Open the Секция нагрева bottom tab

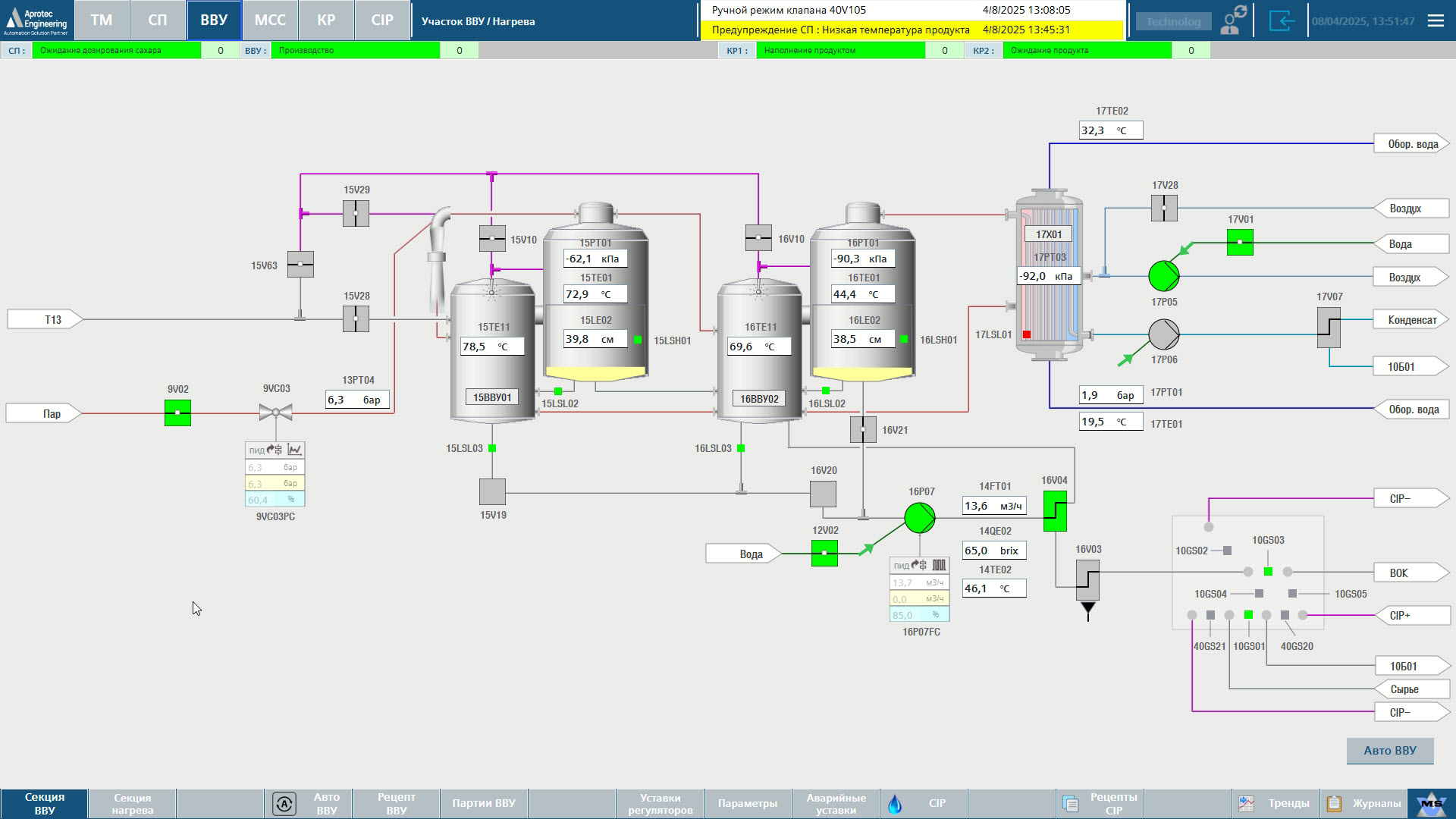point(133,803)
